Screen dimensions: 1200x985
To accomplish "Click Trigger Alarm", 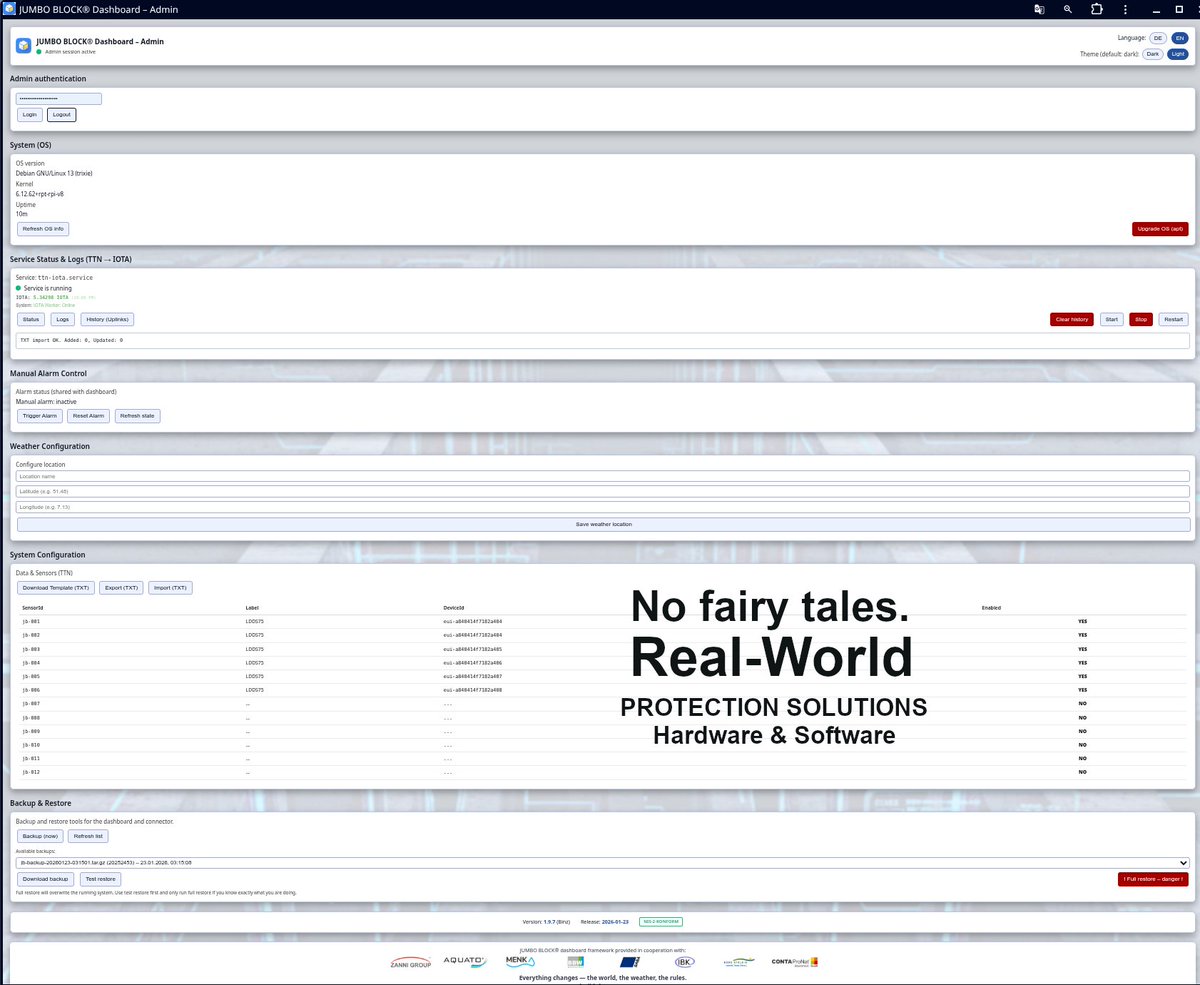I will (x=40, y=416).
